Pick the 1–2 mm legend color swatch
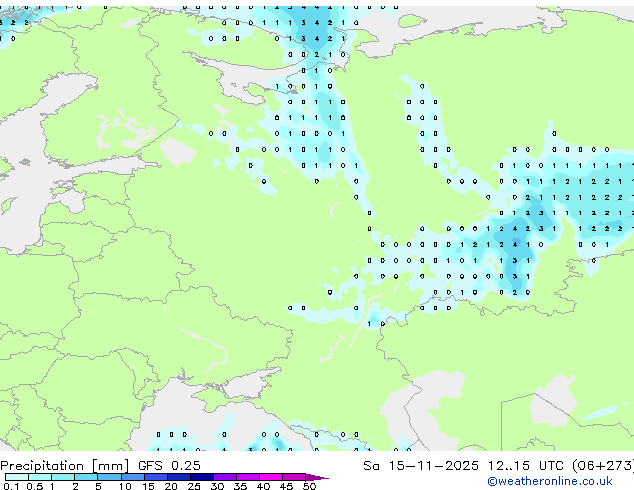 [x=63, y=477]
